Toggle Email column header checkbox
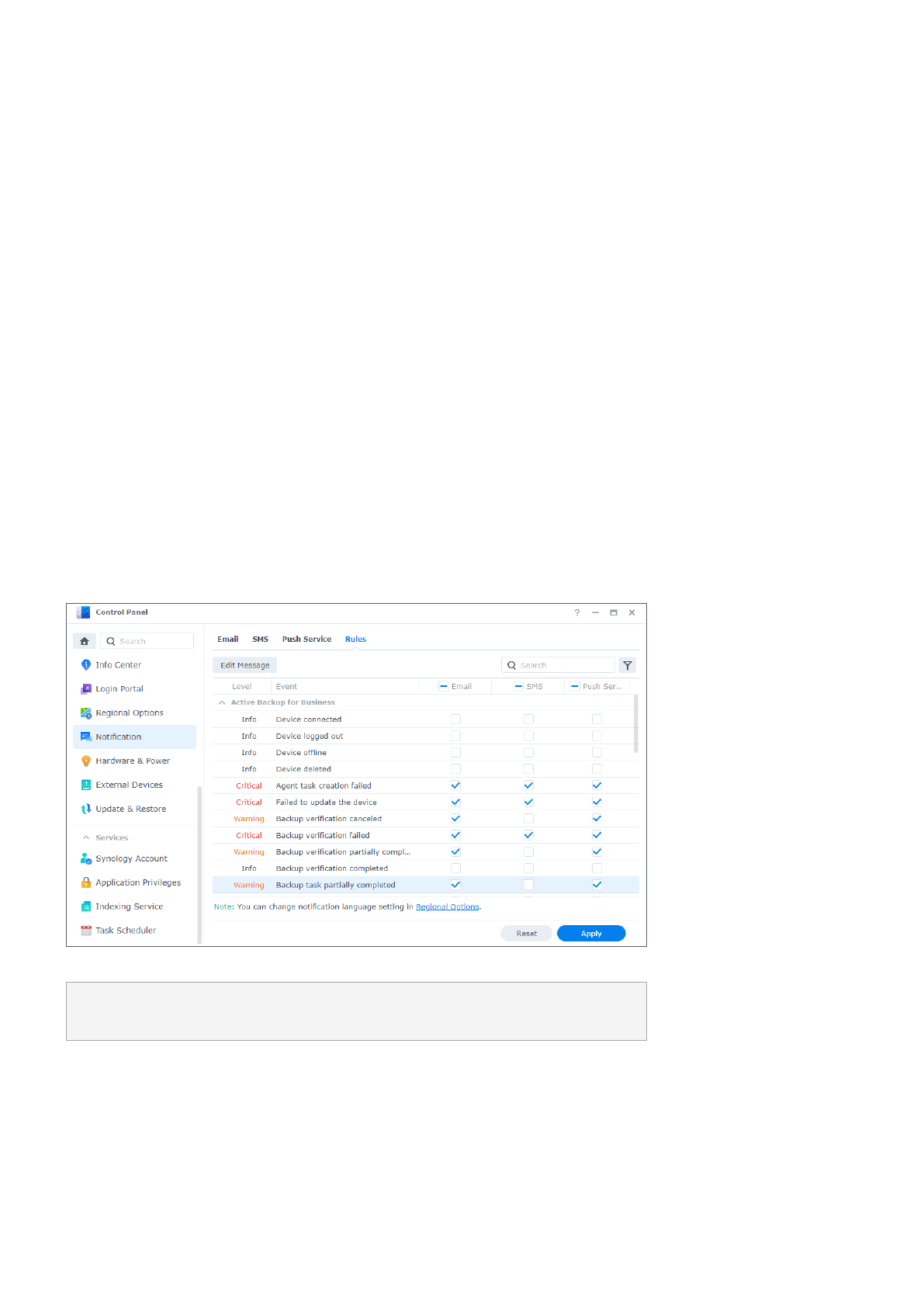924x1307 pixels. tap(444, 687)
